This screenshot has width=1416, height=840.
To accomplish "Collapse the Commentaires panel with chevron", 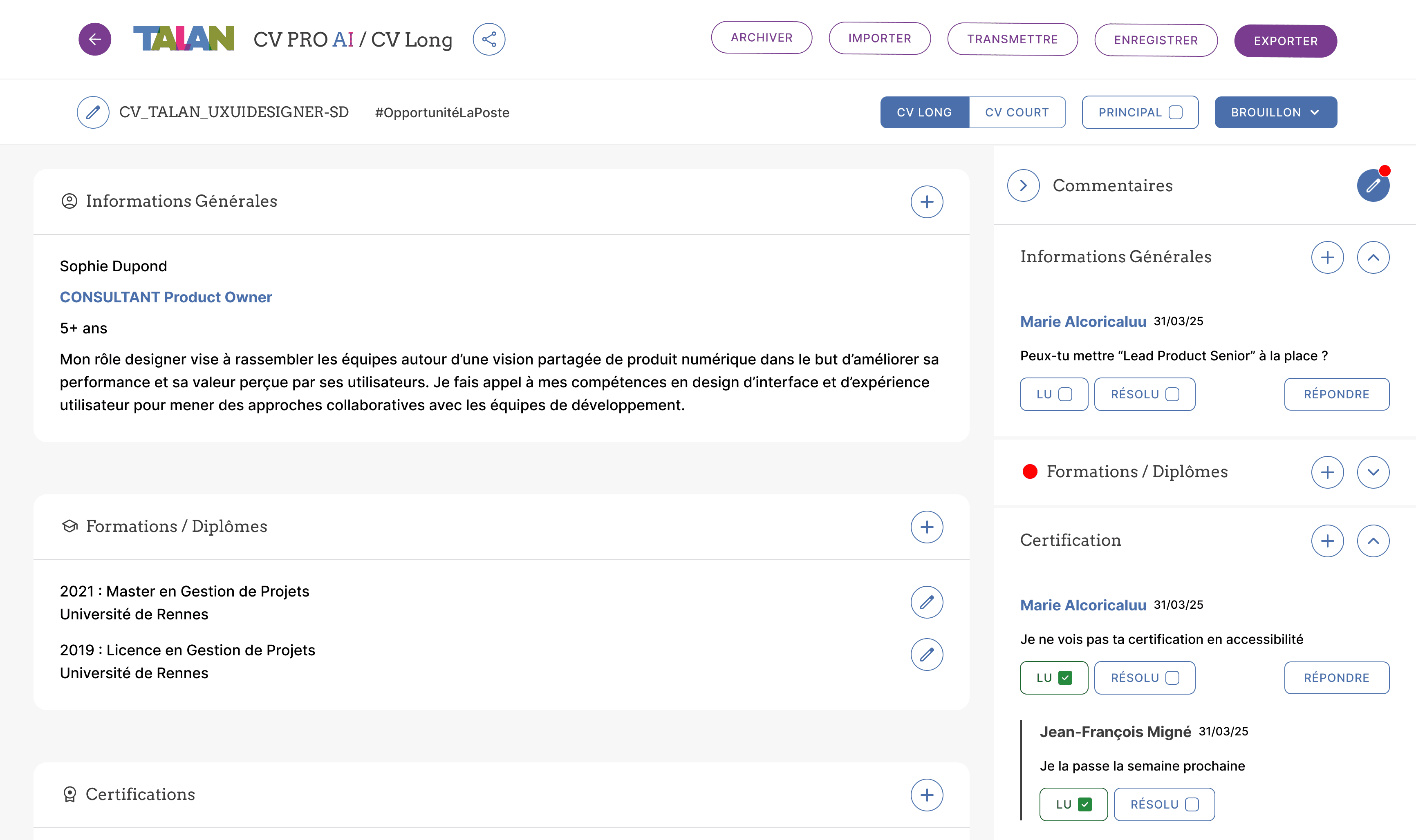I will pos(1023,185).
